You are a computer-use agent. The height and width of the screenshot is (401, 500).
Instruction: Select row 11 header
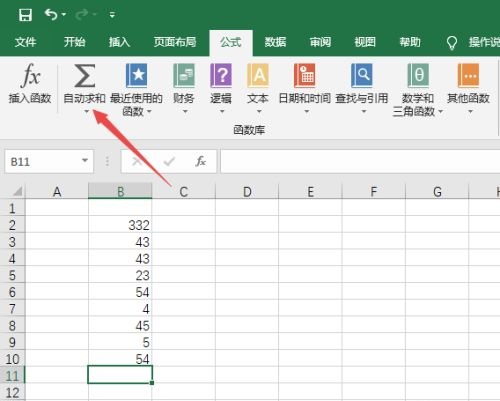point(12,376)
